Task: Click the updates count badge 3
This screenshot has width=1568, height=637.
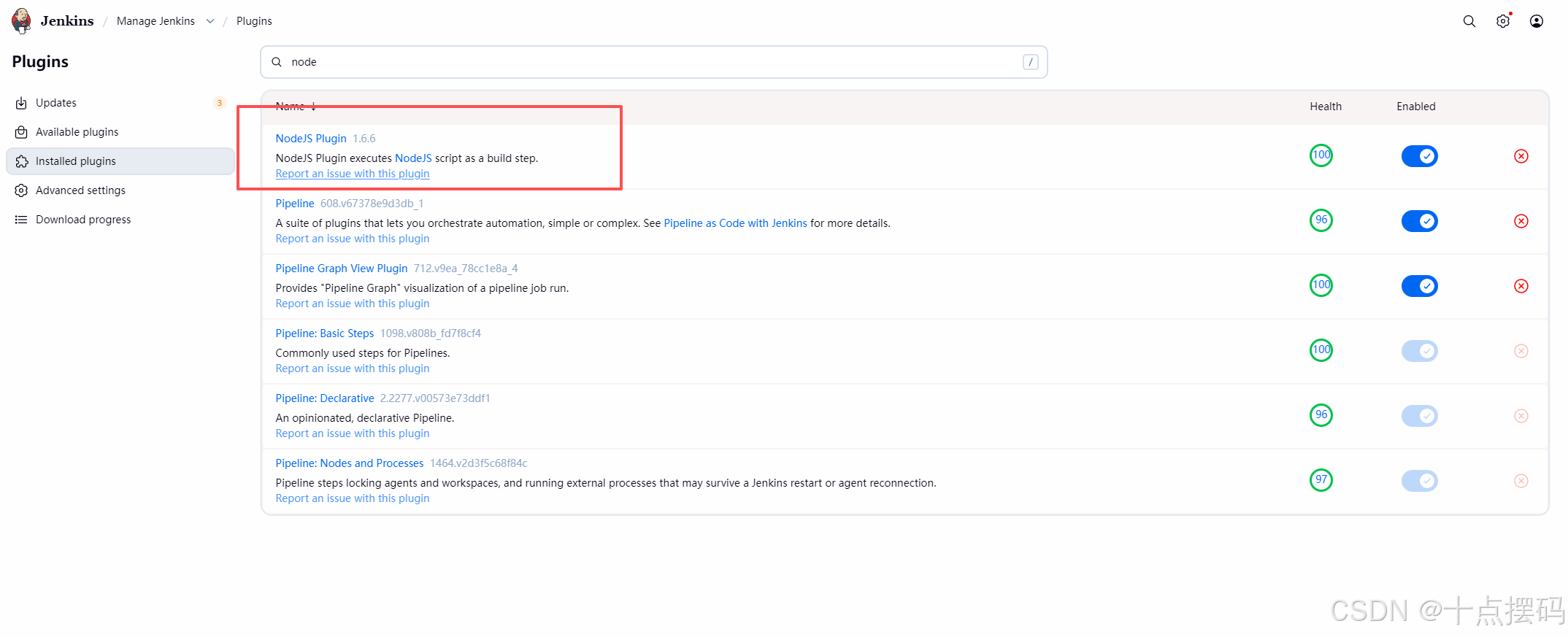Action: click(220, 103)
